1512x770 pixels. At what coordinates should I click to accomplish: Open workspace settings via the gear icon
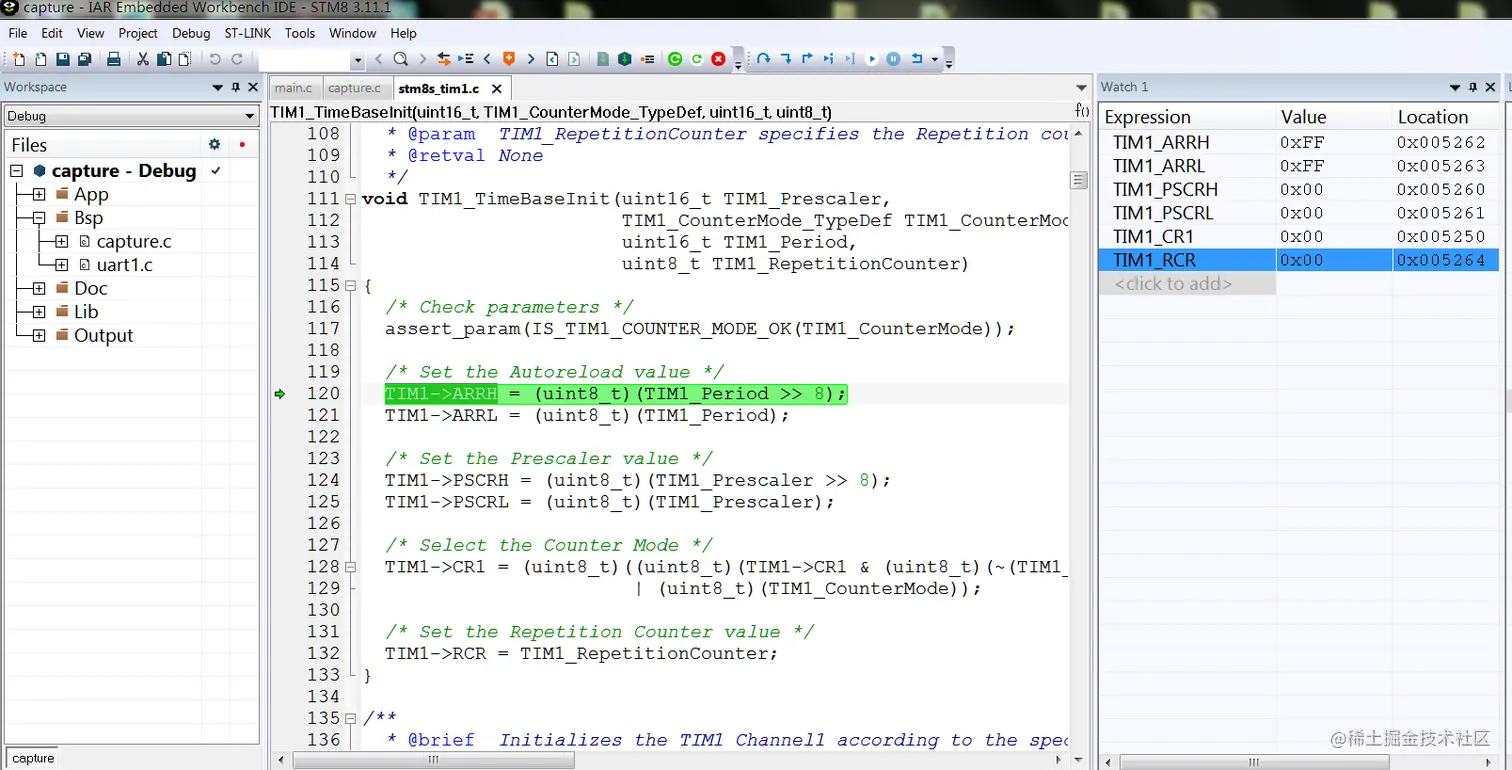point(214,144)
